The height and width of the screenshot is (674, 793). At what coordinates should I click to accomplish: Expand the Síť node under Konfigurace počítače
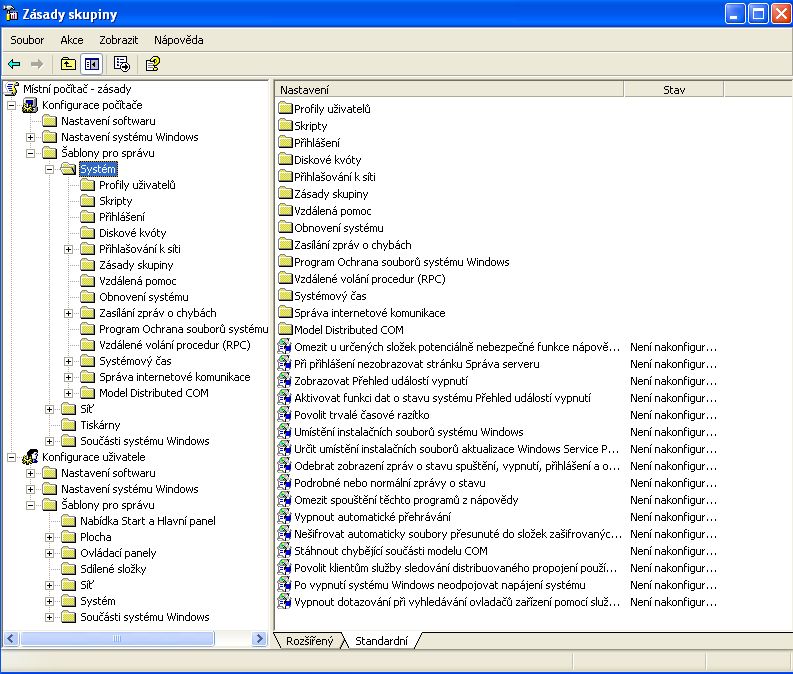tap(50, 409)
